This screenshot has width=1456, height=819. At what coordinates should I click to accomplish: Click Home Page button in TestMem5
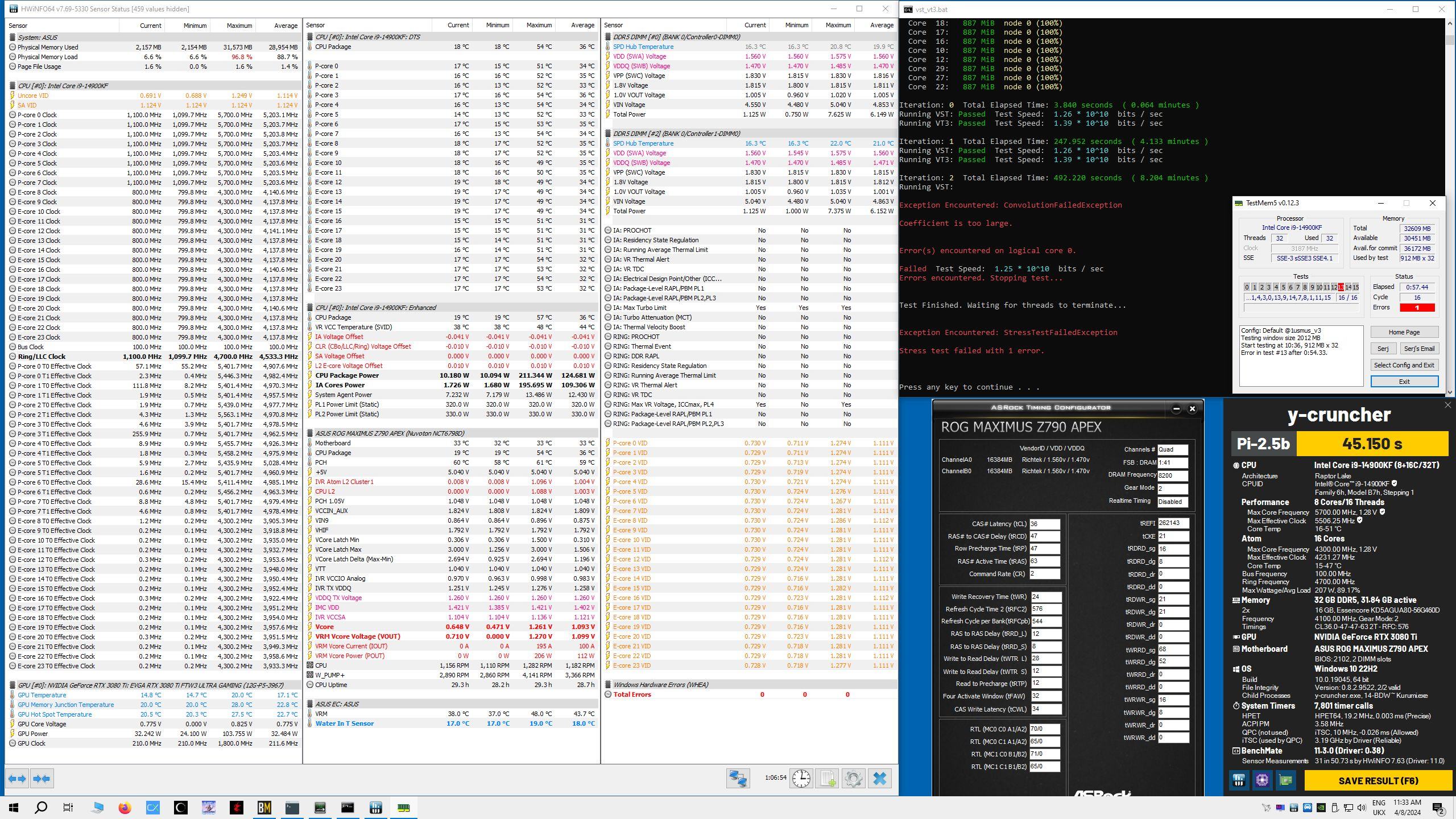[x=1404, y=332]
